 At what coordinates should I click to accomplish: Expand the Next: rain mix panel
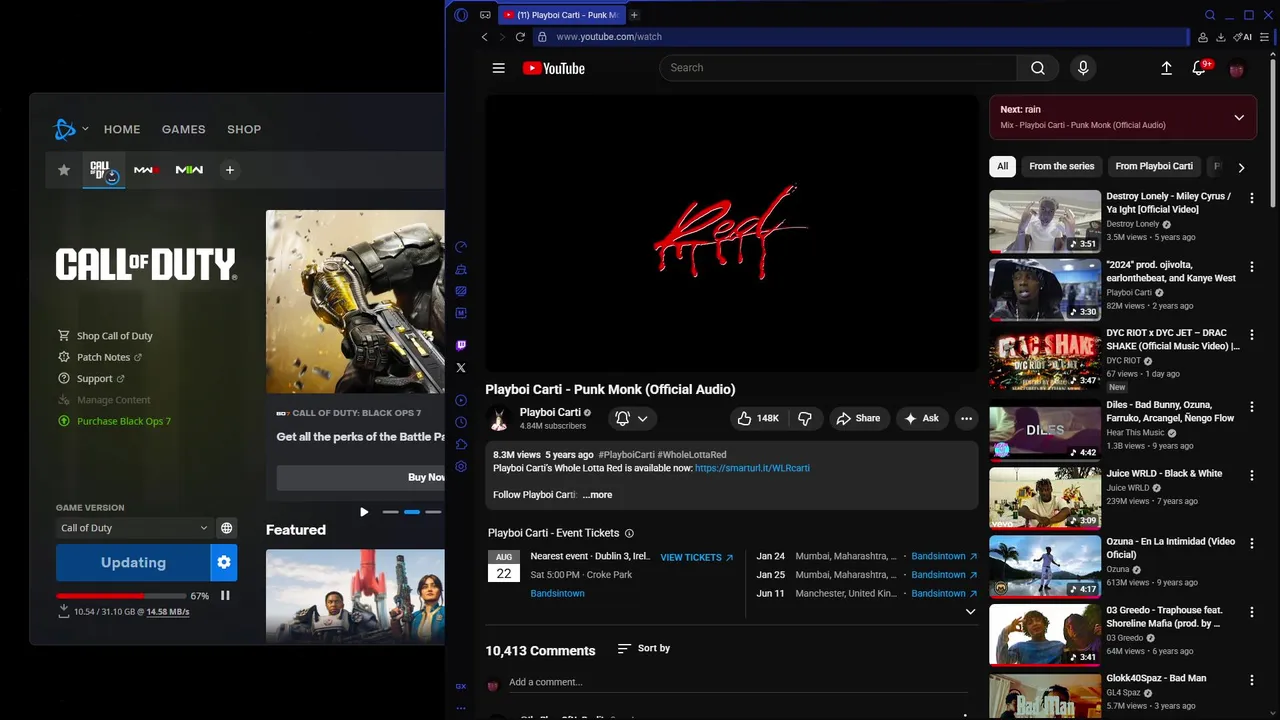point(1239,117)
